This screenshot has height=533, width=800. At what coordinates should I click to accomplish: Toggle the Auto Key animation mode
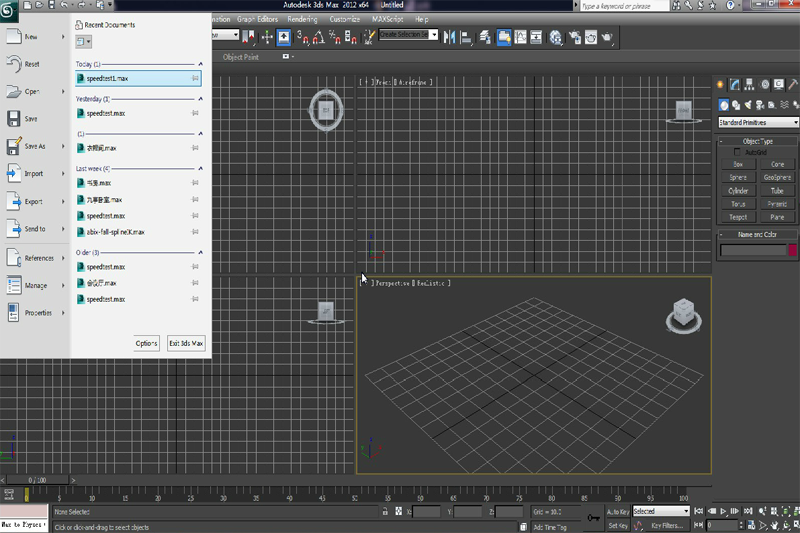[617, 511]
